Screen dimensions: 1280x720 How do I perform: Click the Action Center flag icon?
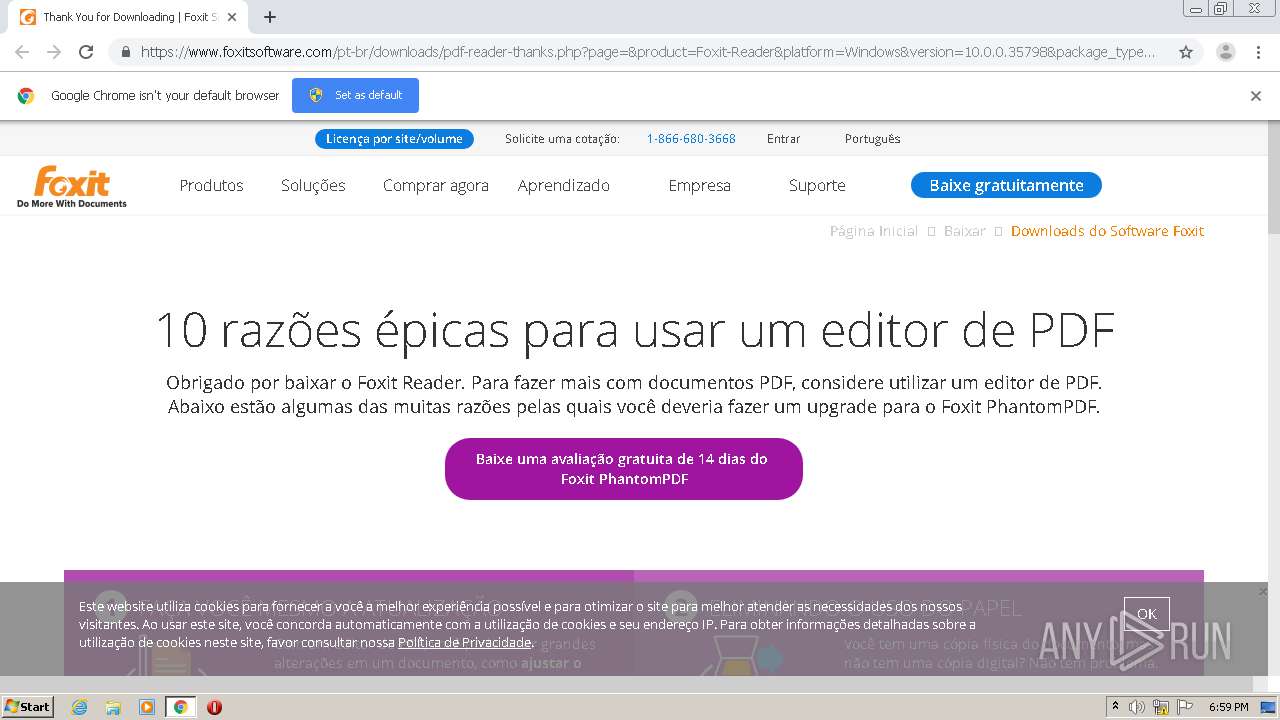tap(1185, 707)
